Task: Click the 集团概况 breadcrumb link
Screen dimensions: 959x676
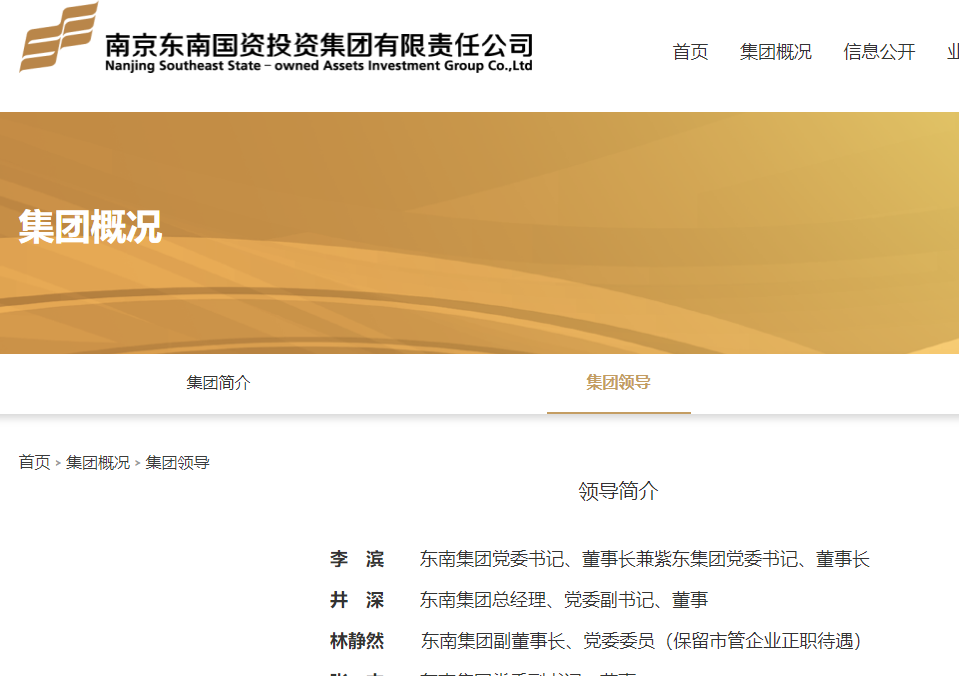Action: tap(98, 462)
